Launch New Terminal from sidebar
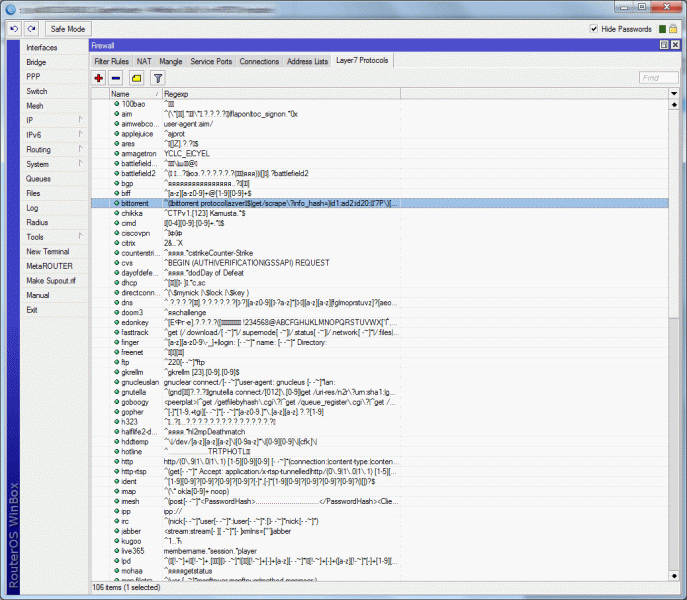Image resolution: width=687 pixels, height=600 pixels. click(48, 252)
